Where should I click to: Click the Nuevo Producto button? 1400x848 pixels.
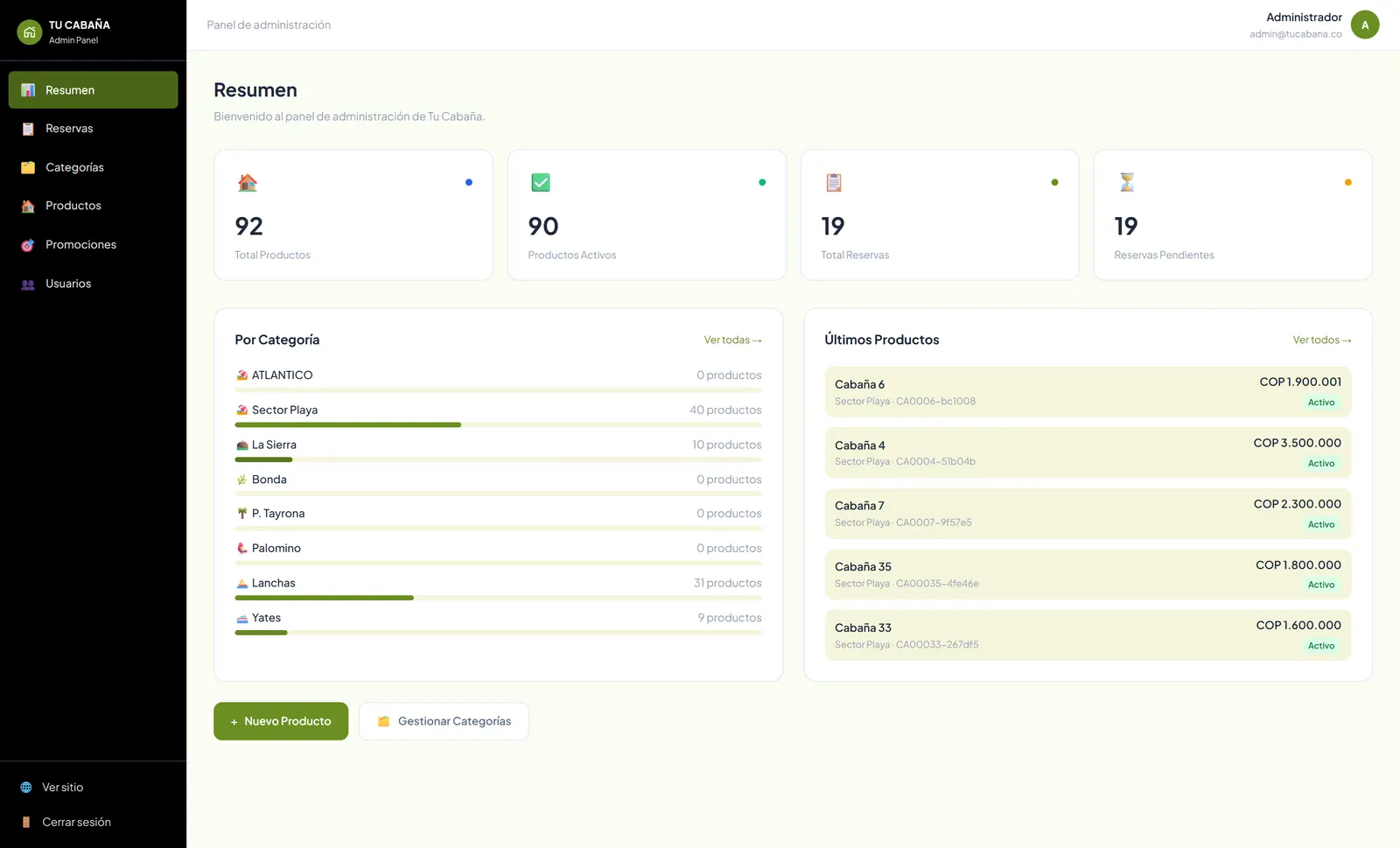click(x=281, y=721)
